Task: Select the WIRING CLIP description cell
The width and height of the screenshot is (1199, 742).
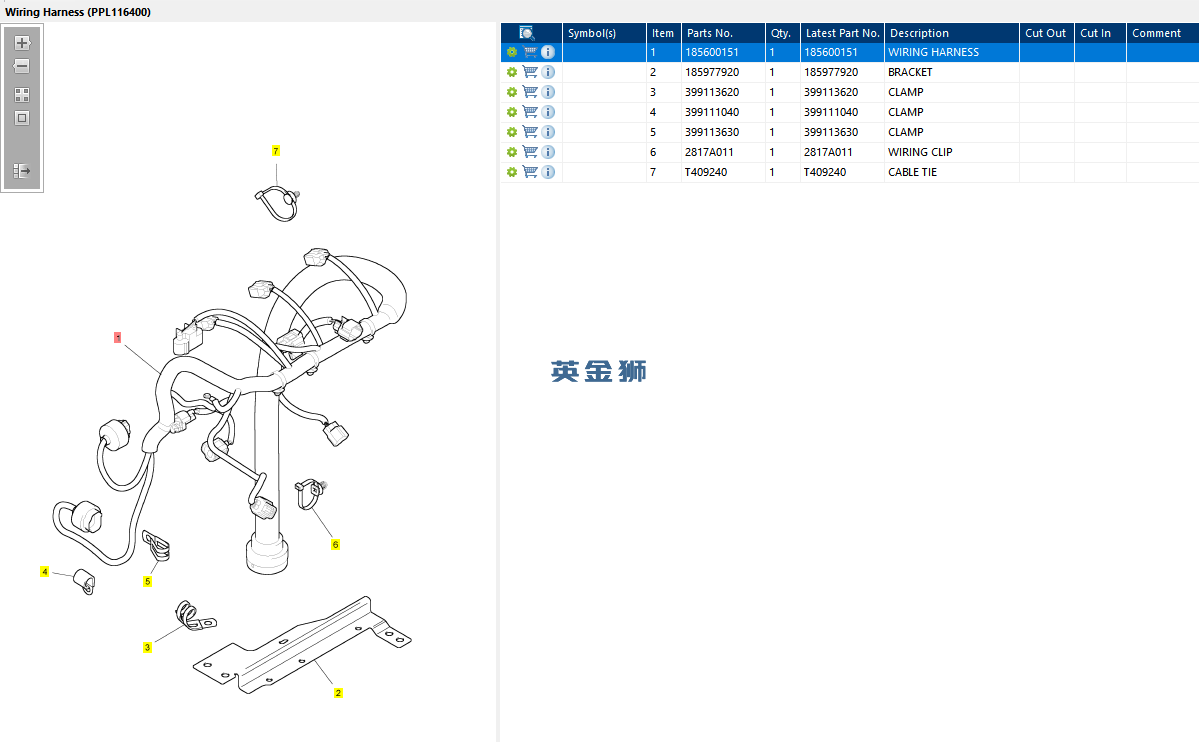Action: click(952, 152)
